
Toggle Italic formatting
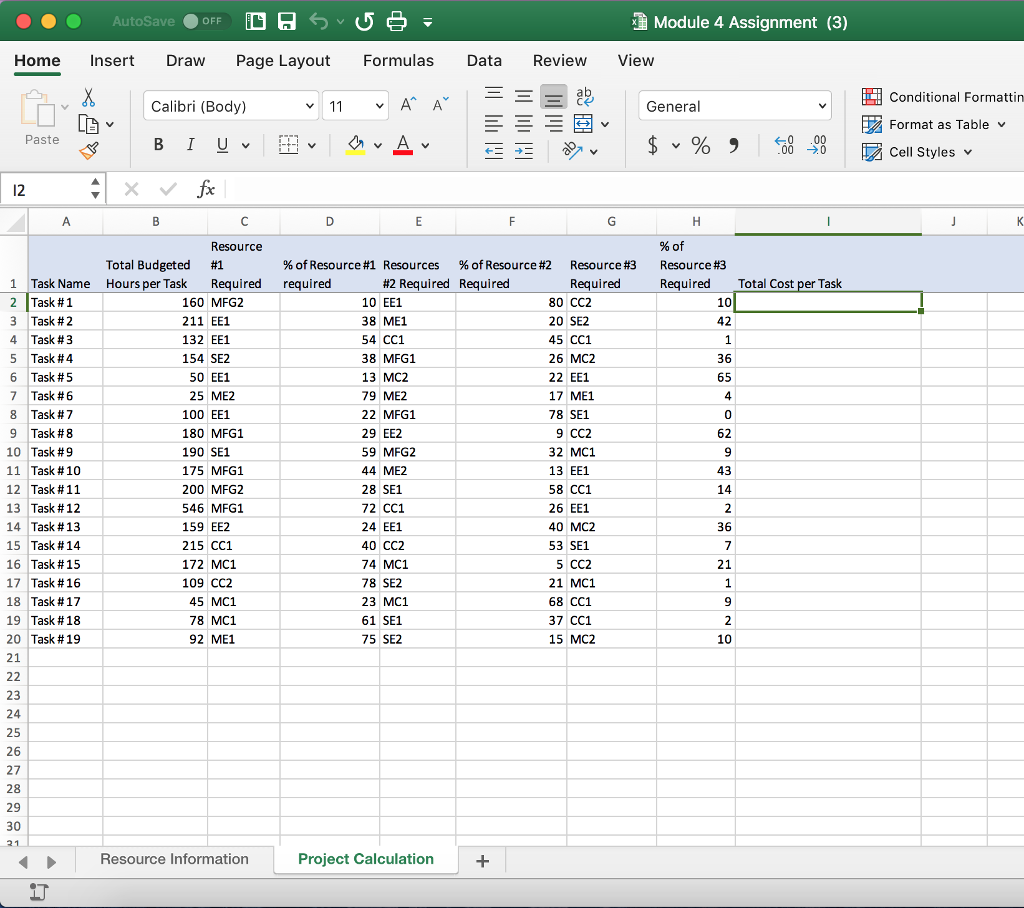[x=190, y=146]
